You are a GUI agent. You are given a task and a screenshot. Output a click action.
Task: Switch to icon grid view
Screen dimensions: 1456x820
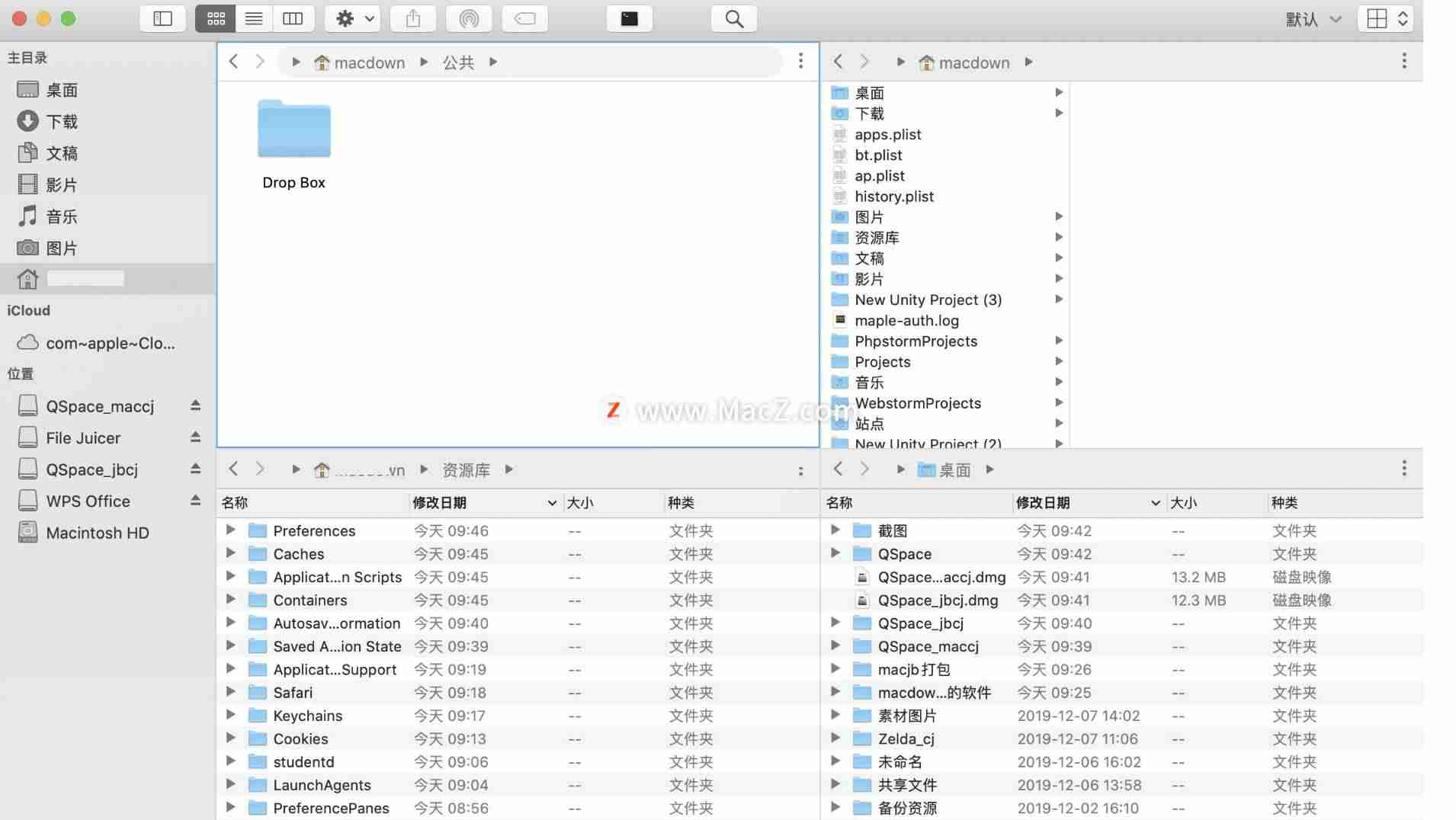tap(216, 18)
